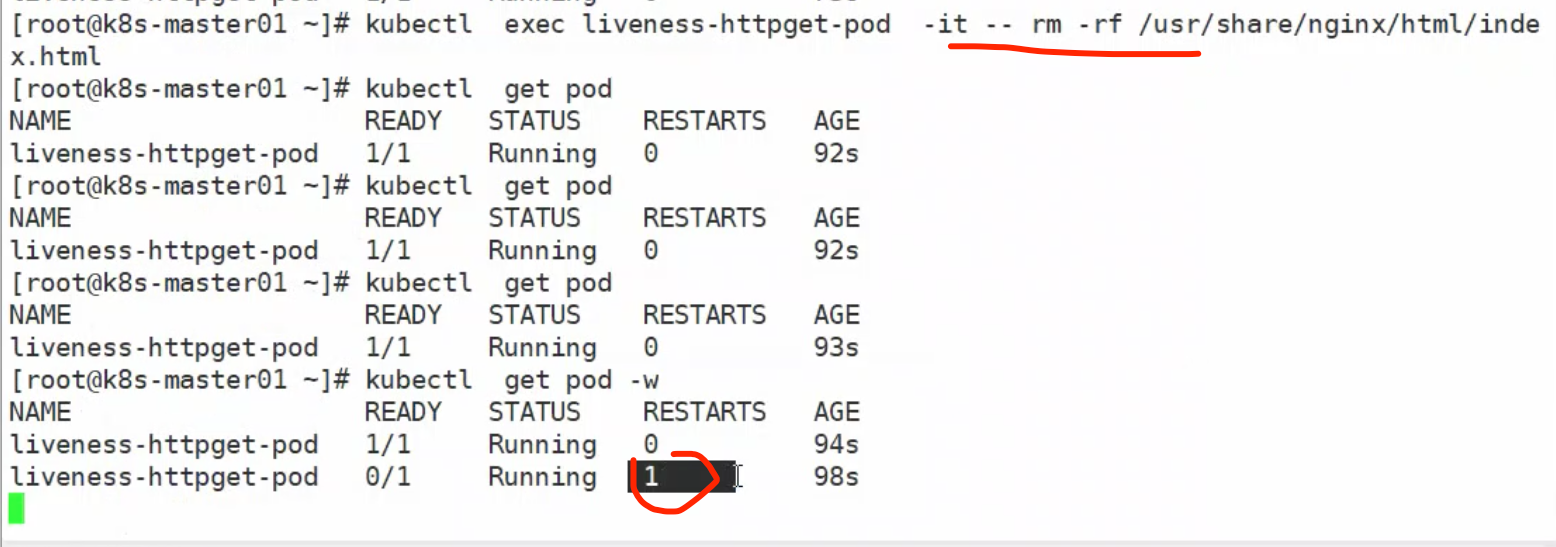Click the wrapped "x.html" text

click(x=55, y=56)
